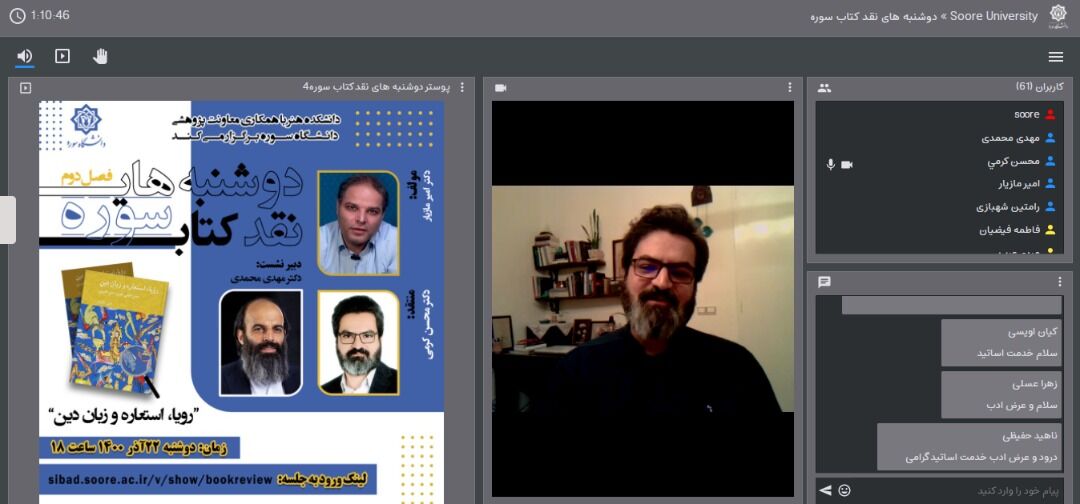Click the media play icon in toolbar
Image resolution: width=1080 pixels, height=504 pixels.
pyautogui.click(x=62, y=56)
